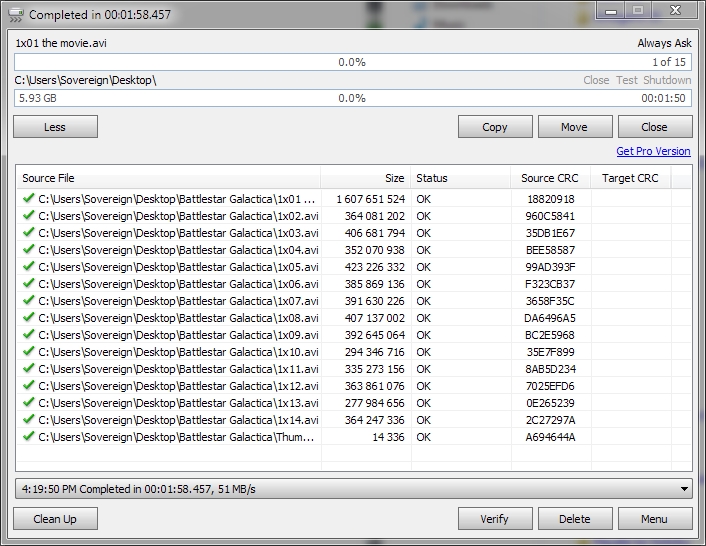The height and width of the screenshot is (546, 706).
Task: Click the total progress bar showing 5.93 GB
Action: [x=353, y=98]
